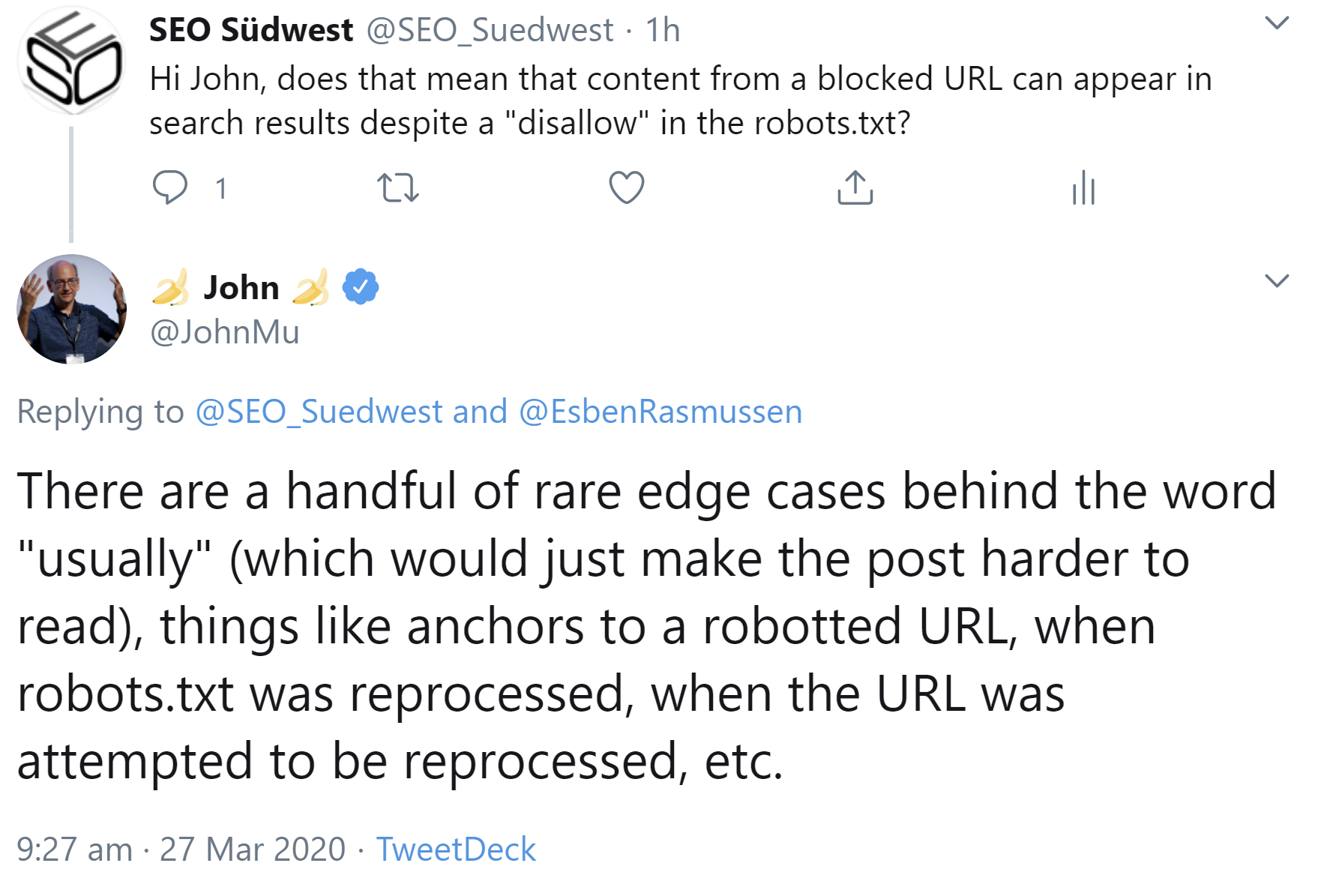
Task: Click the reply count number 1
Action: tap(220, 188)
